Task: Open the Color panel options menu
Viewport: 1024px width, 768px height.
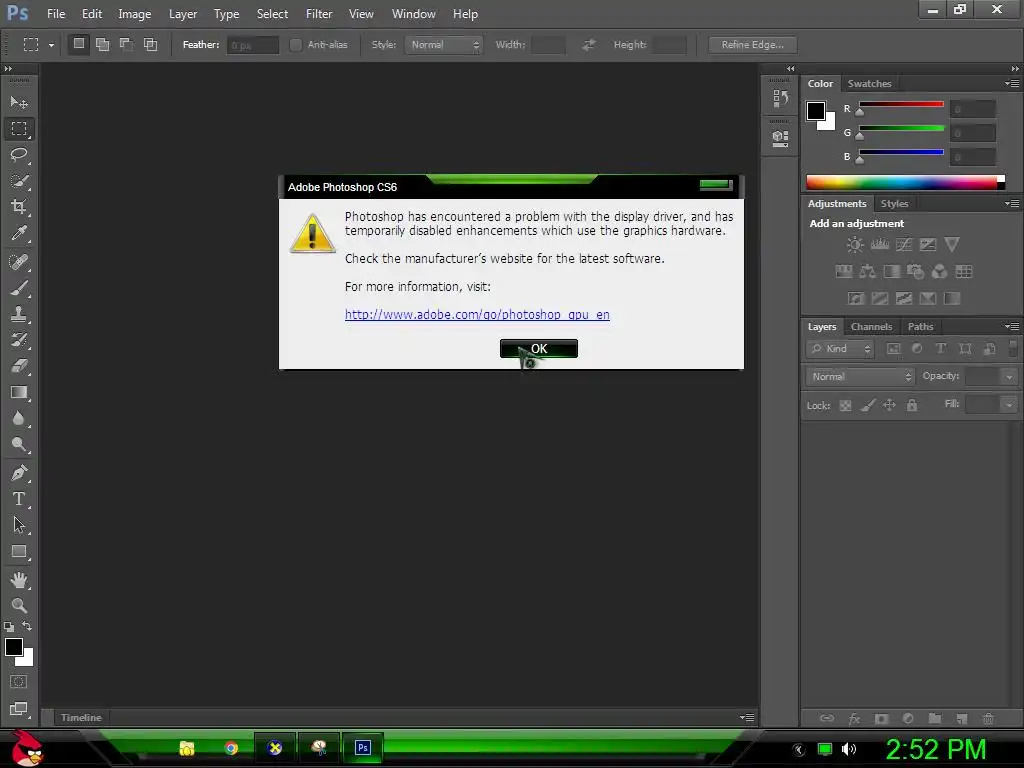Action: [1012, 84]
